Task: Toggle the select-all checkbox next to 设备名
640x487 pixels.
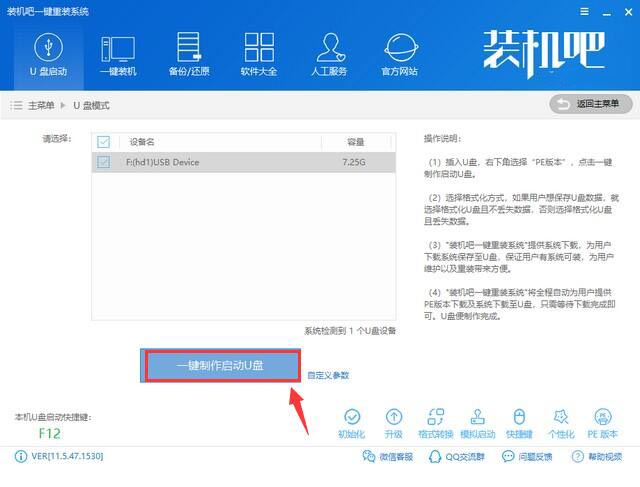Action: pos(104,142)
